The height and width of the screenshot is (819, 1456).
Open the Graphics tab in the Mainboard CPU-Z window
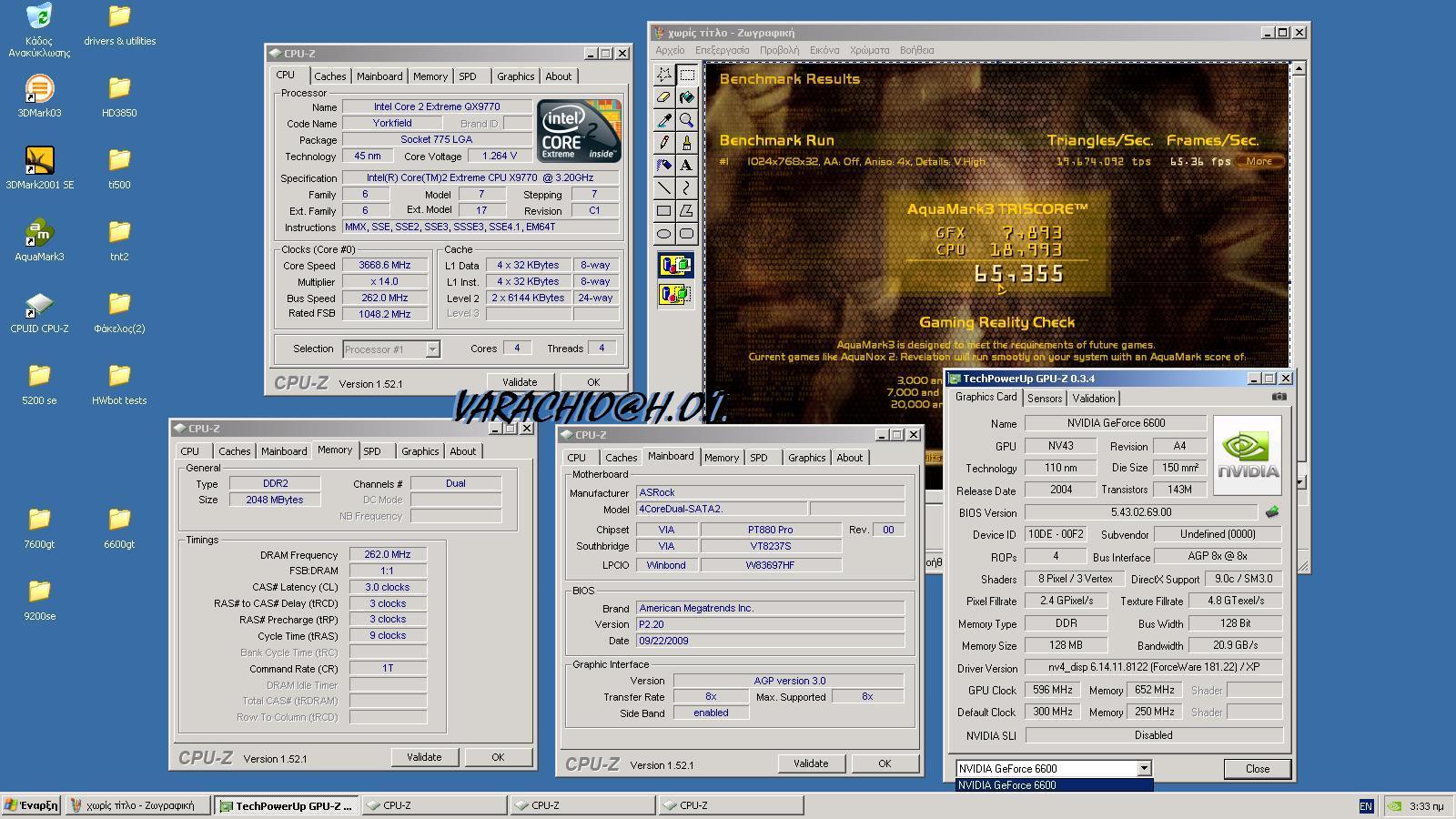pyautogui.click(x=806, y=458)
